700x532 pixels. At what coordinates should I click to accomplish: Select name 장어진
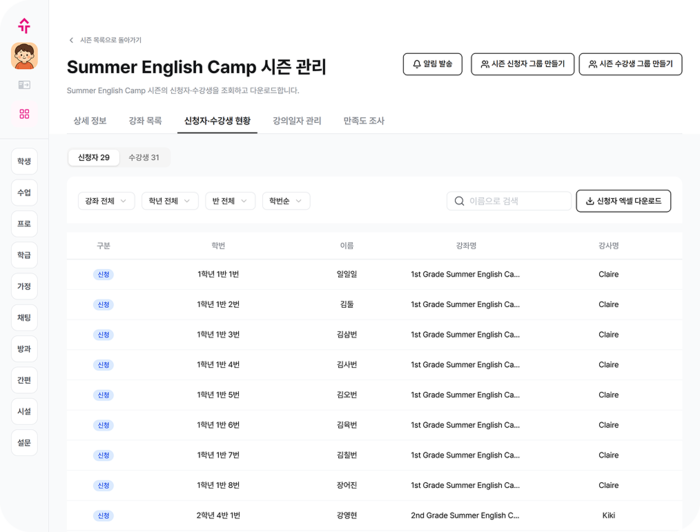tap(347, 485)
